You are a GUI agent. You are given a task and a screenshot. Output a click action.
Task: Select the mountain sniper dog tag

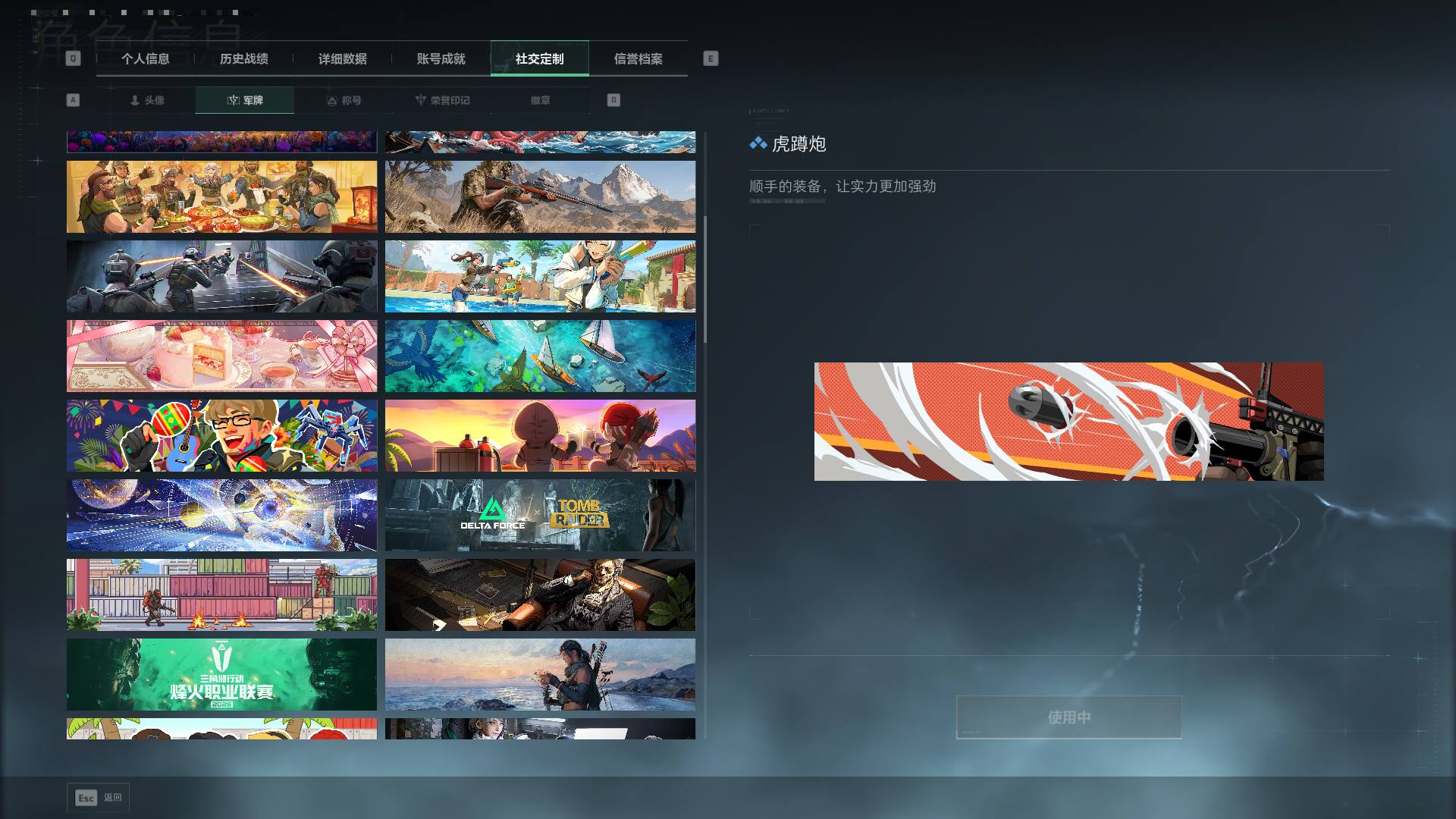pos(540,196)
